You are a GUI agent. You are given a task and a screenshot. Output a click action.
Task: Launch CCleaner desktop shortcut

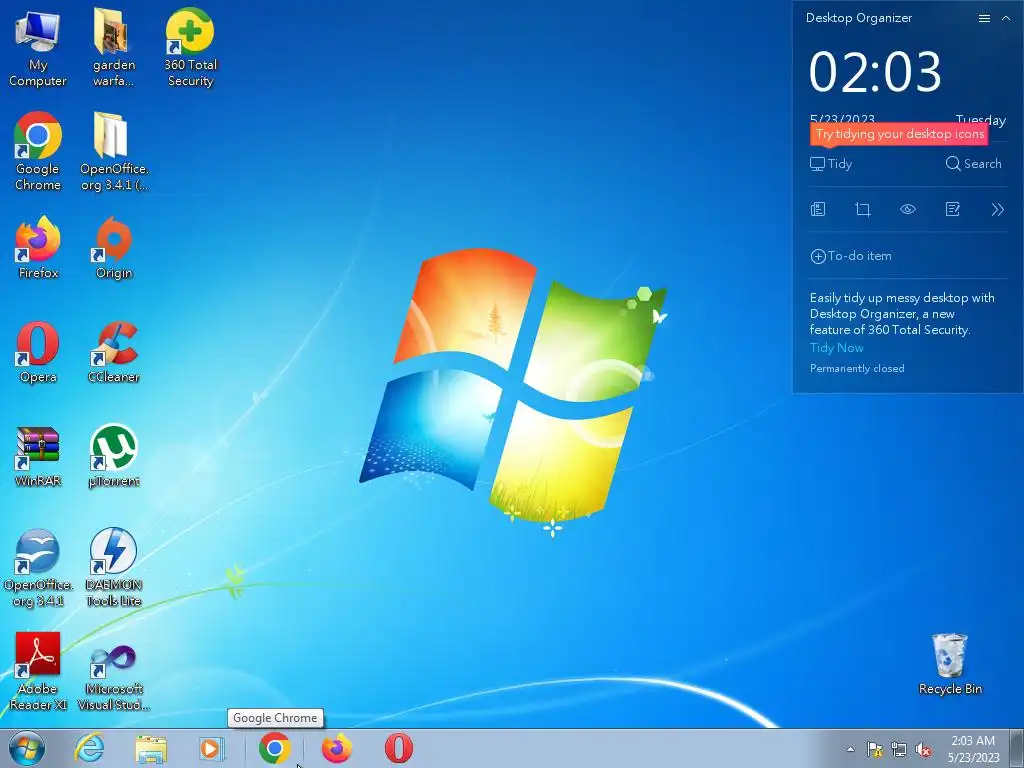coord(114,353)
